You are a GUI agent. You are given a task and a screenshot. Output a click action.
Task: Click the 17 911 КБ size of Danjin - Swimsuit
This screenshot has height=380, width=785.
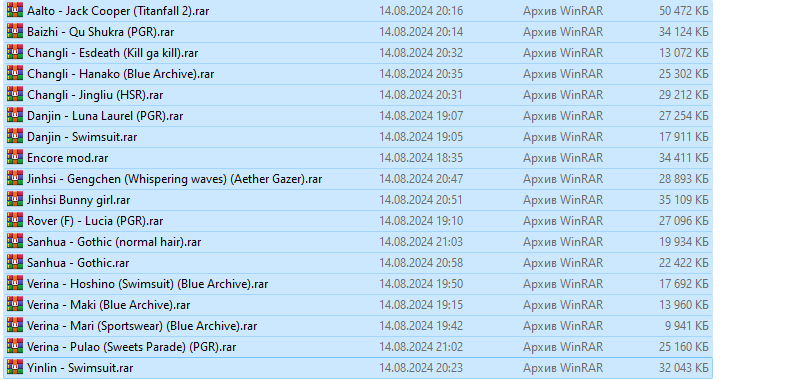click(x=684, y=137)
